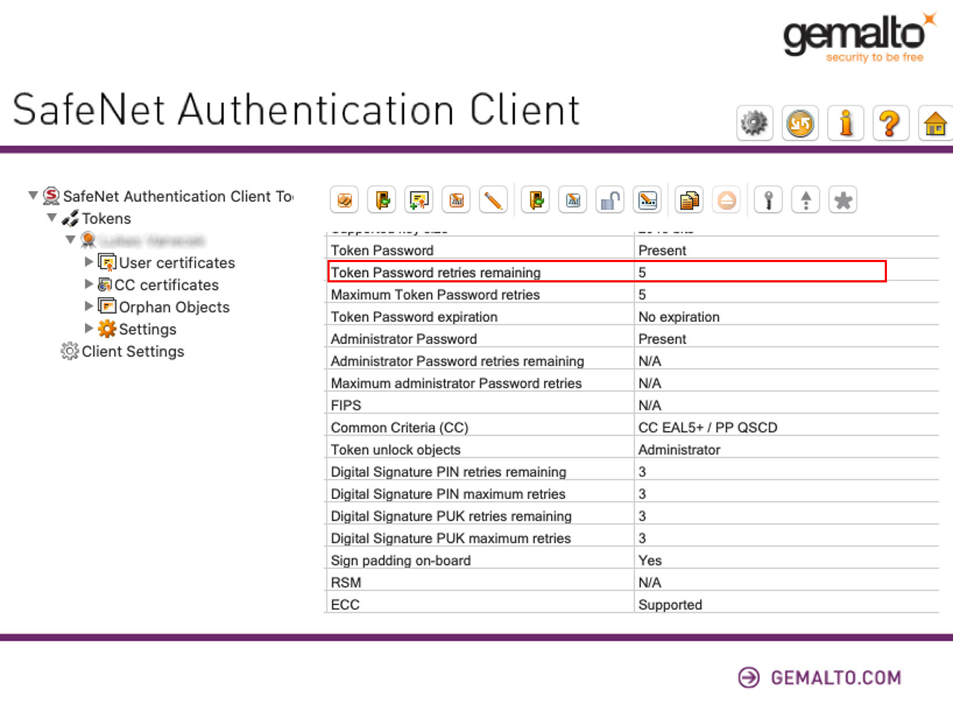Click the key icon in the toolbar
The image size is (953, 711).
[x=768, y=200]
